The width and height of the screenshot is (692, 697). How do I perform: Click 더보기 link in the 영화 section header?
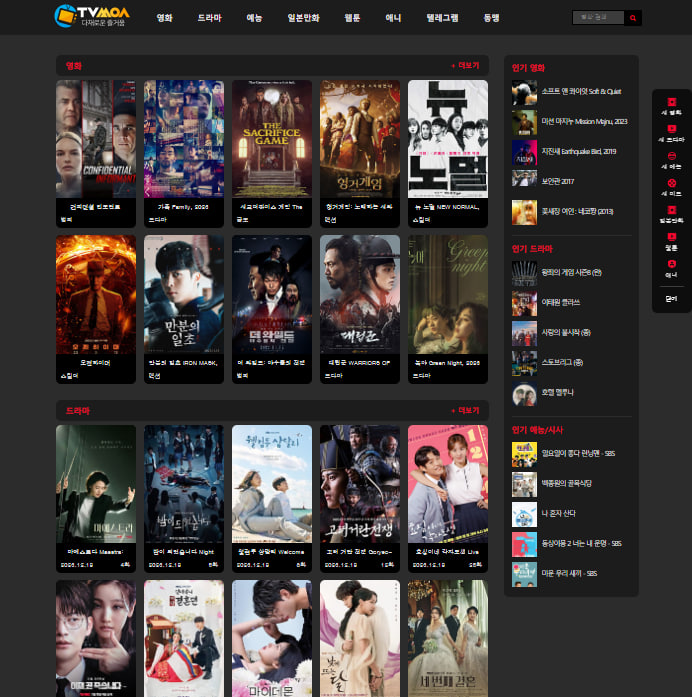coord(465,65)
